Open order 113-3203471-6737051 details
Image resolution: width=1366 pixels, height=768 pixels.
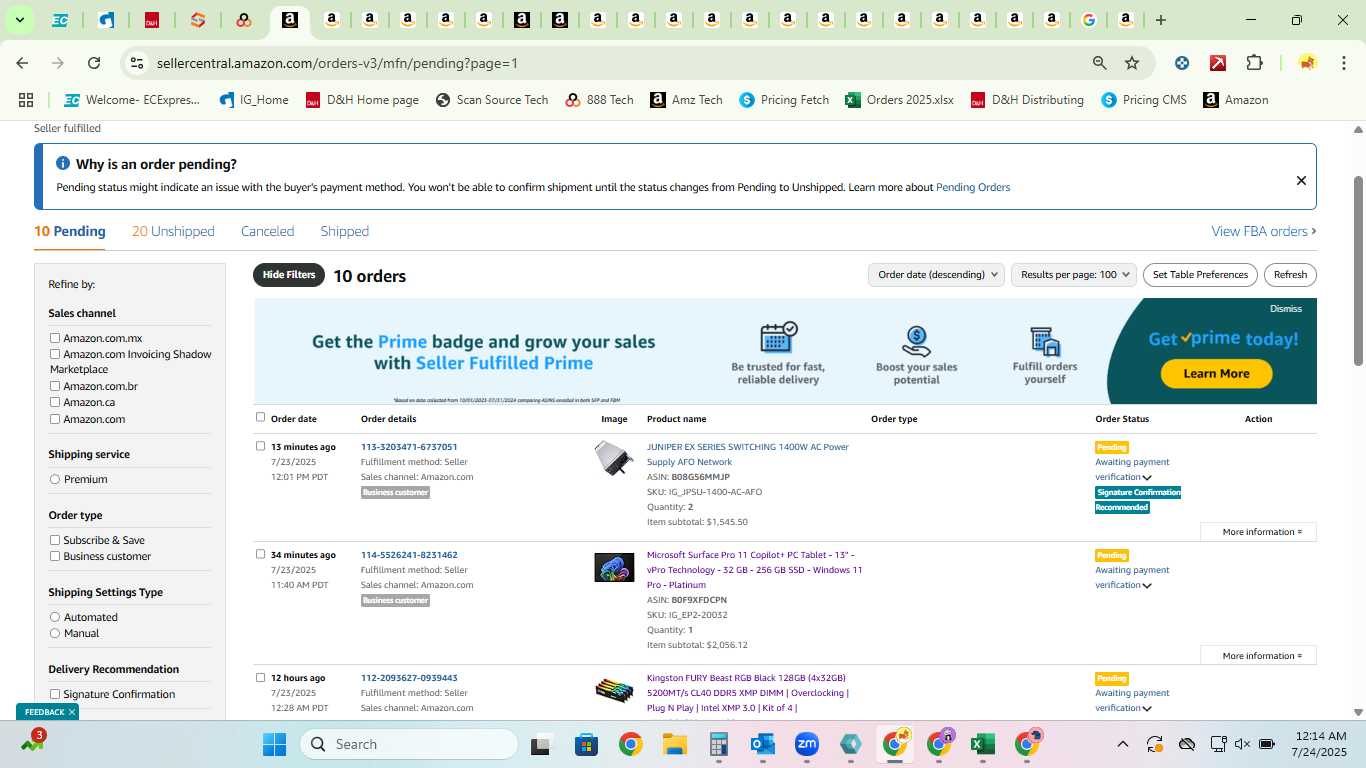tap(409, 447)
